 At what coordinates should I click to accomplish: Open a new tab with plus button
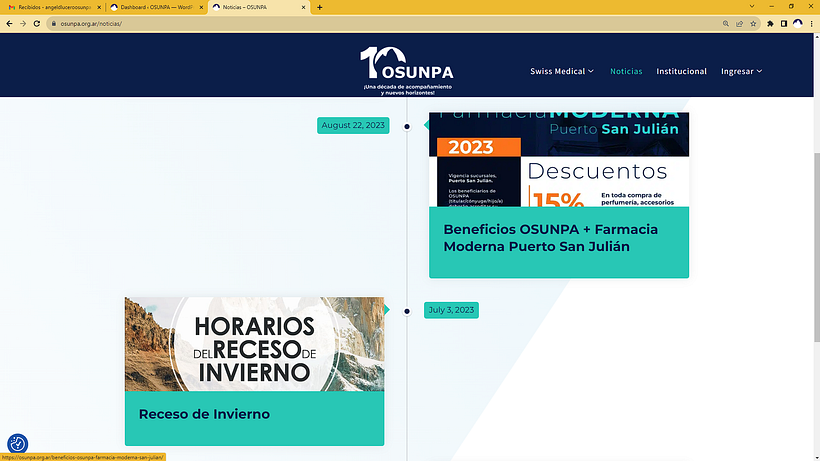tap(320, 7)
